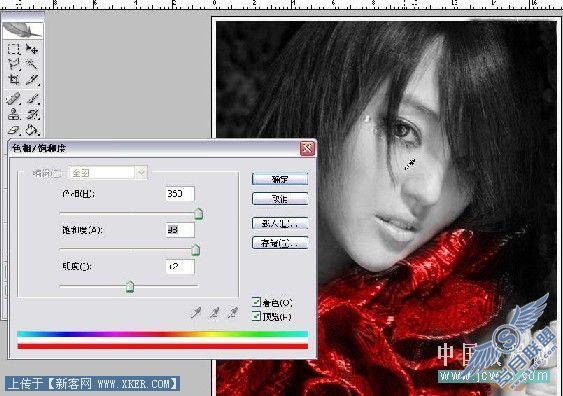The width and height of the screenshot is (563, 396).
Task: Choose the Polygonal Lasso tool
Action: pos(14,64)
